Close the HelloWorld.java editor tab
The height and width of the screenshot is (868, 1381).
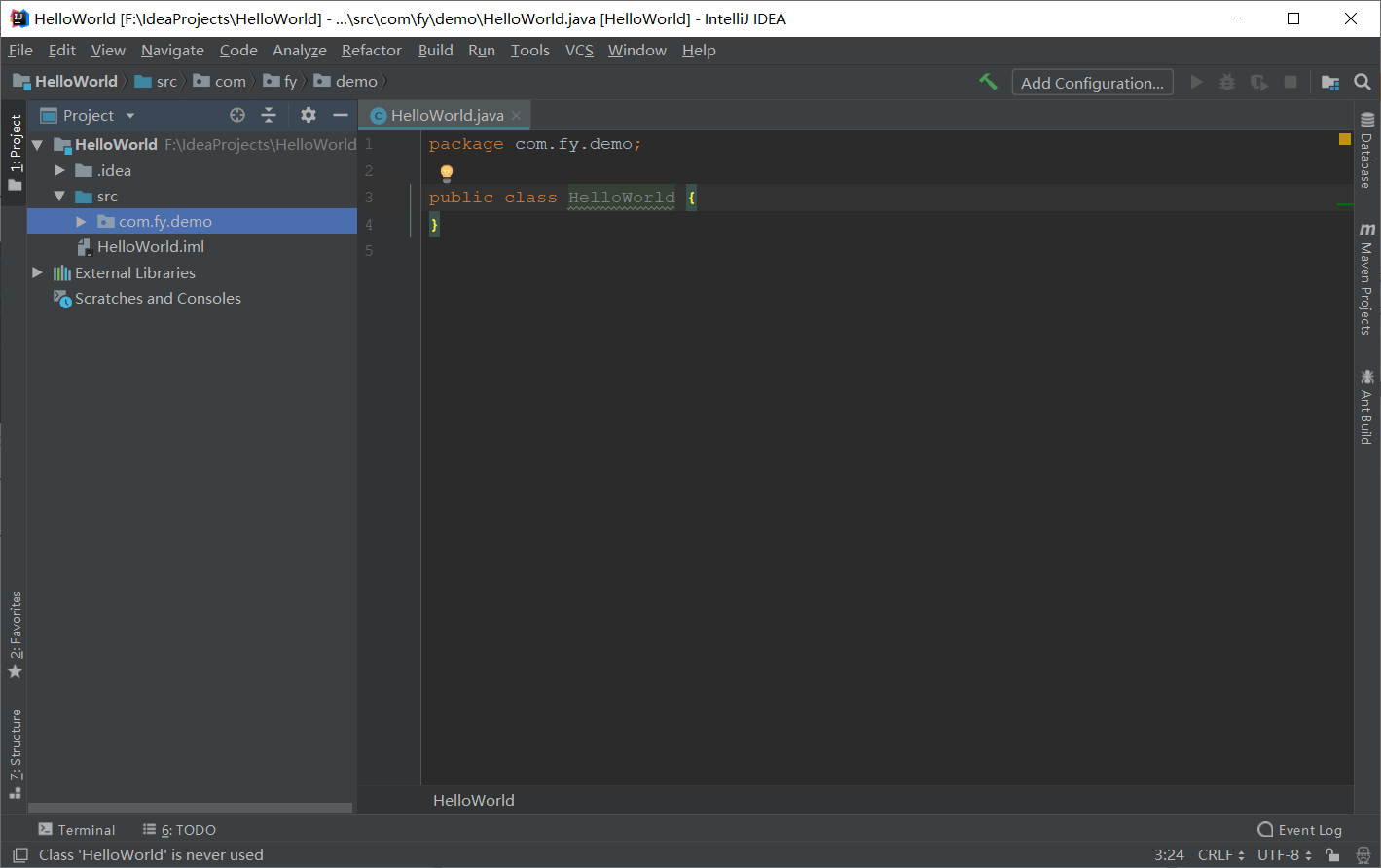[517, 115]
